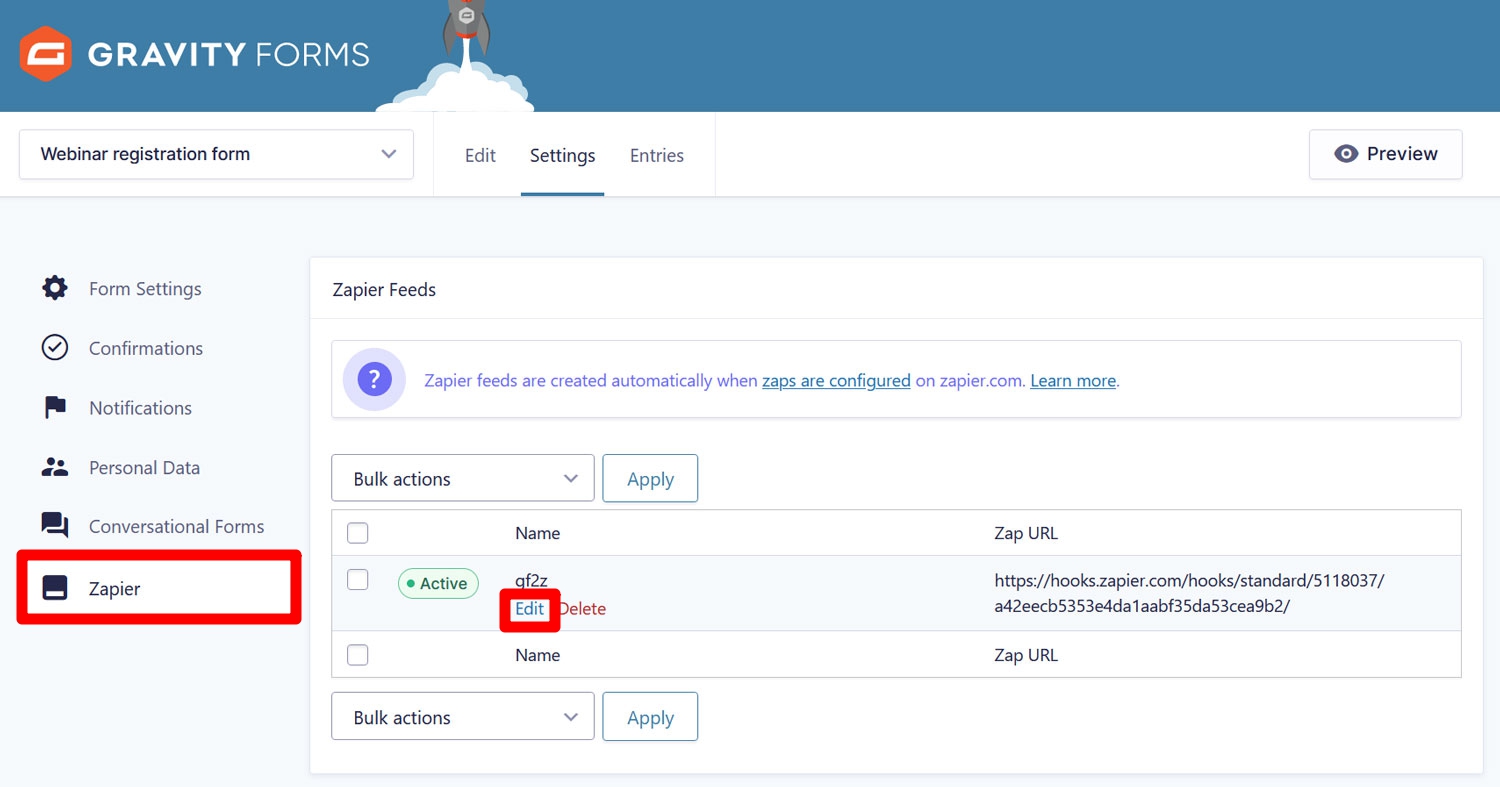The height and width of the screenshot is (787, 1500).
Task: Click the Confirmations checkmark circle icon
Action: [x=54, y=348]
